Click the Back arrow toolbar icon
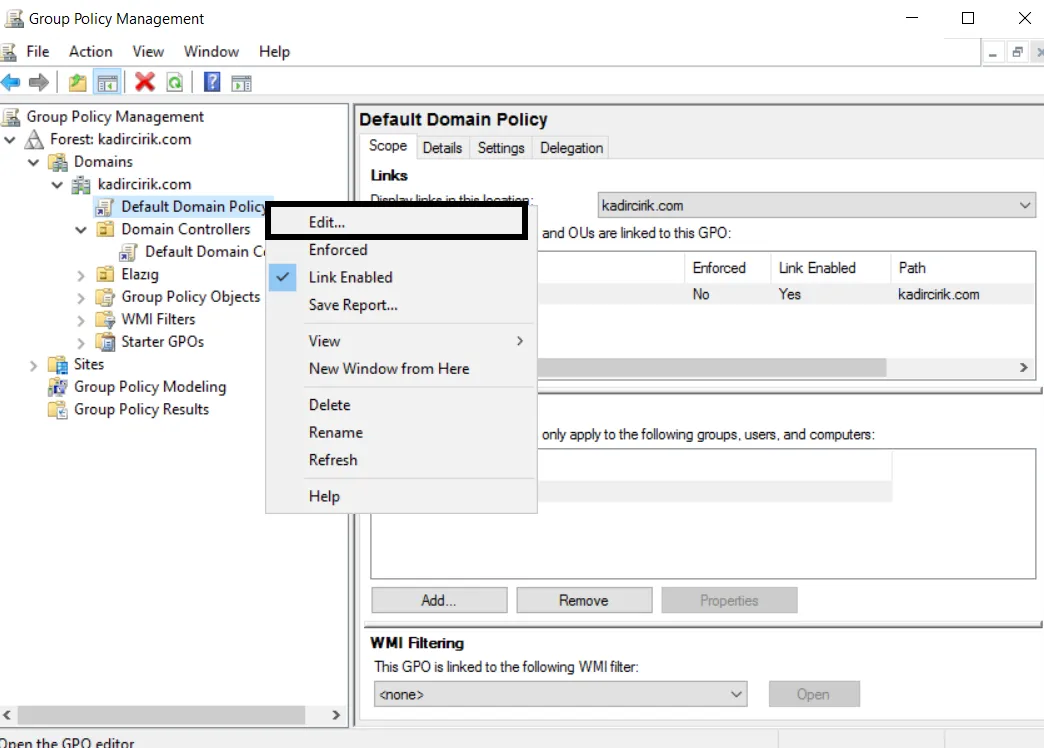This screenshot has height=748, width=1044. tap(11, 83)
